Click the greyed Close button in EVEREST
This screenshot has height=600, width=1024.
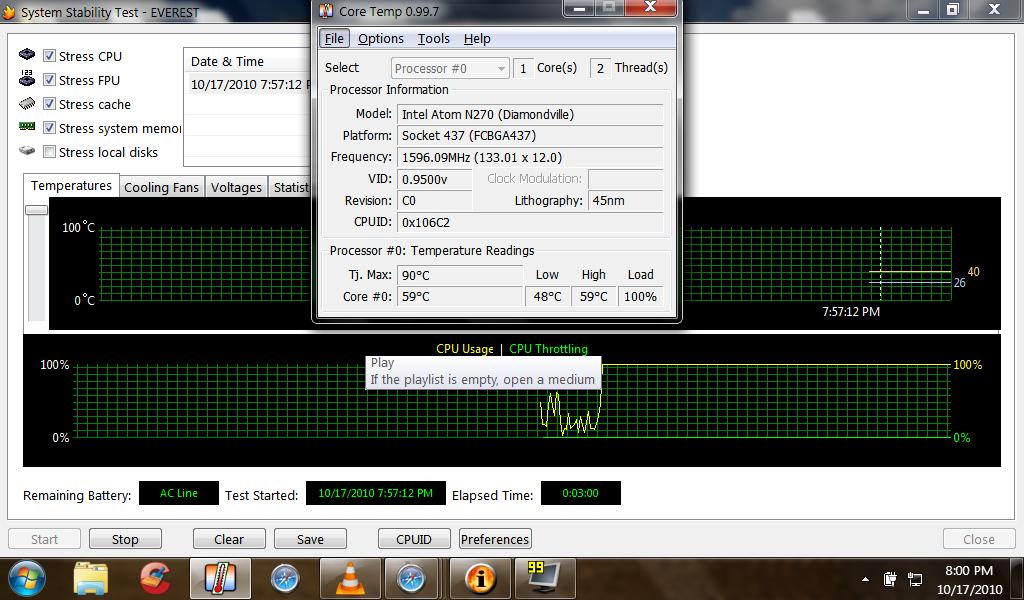979,539
